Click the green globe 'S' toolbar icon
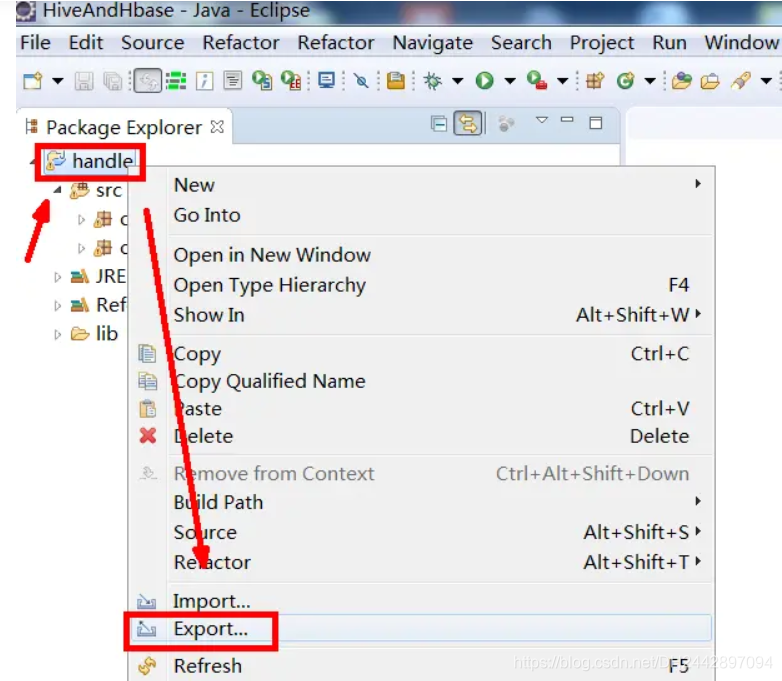 pos(262,80)
